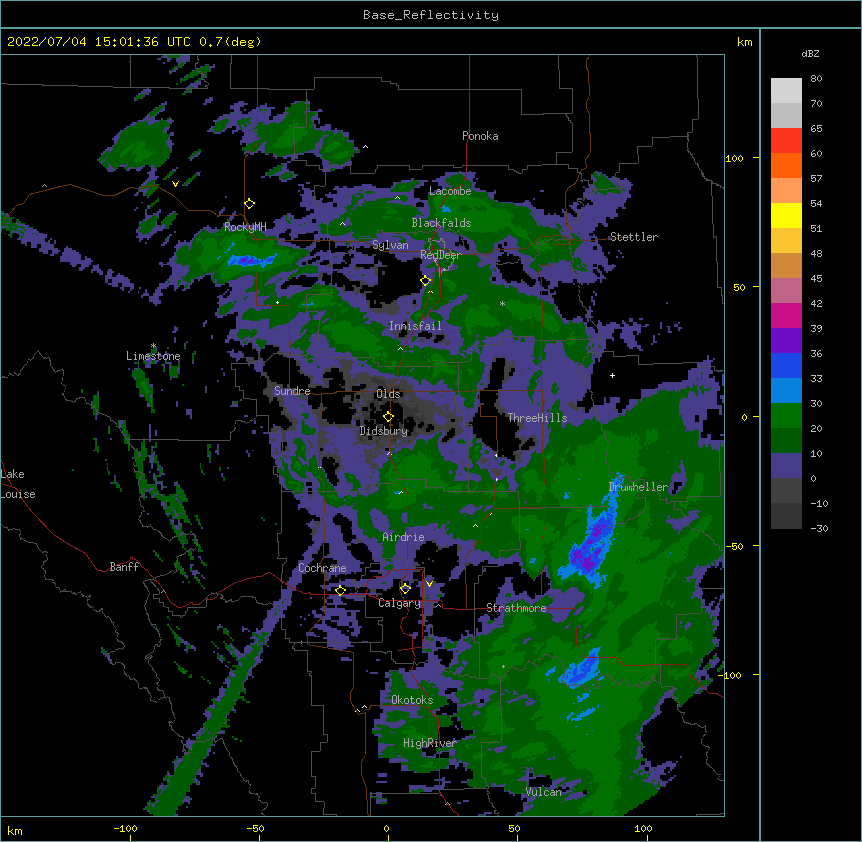Click the white caret marker east of Ponoka's radar echoes
Viewport: 862px width, 842px height.
(365, 147)
